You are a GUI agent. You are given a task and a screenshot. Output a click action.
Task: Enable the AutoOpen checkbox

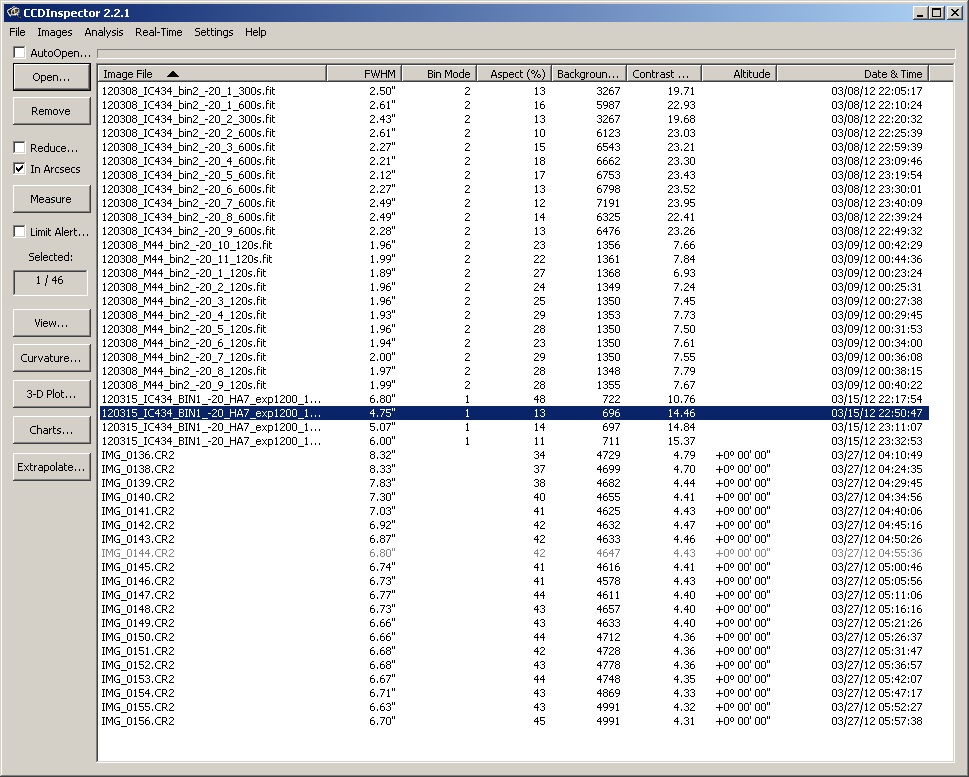[20, 53]
